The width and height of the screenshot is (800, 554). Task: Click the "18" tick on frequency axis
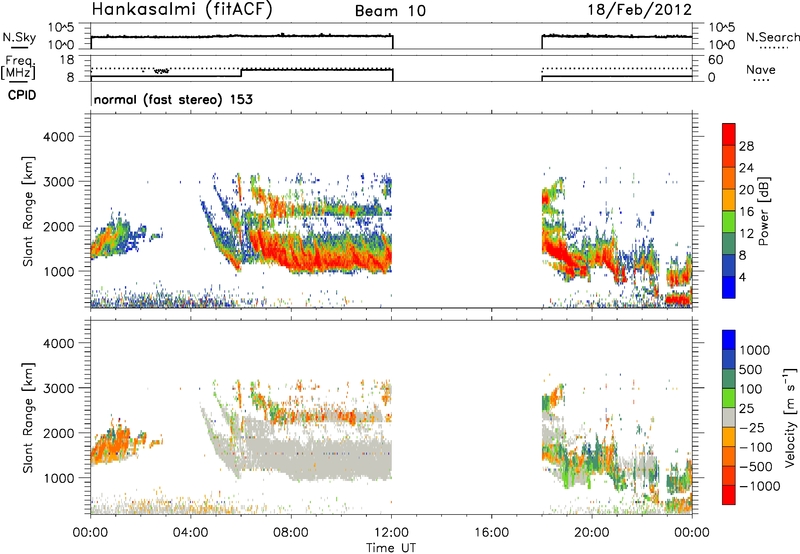67,60
